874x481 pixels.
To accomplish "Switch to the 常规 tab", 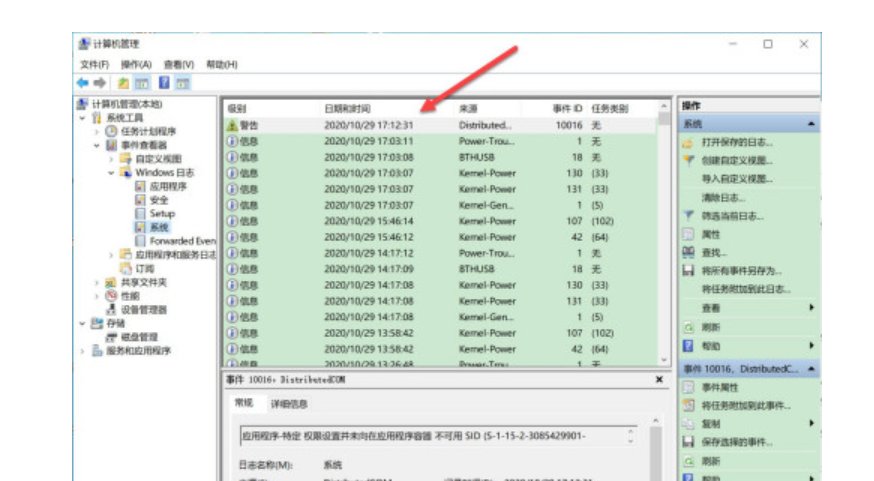I will pyautogui.click(x=244, y=403).
